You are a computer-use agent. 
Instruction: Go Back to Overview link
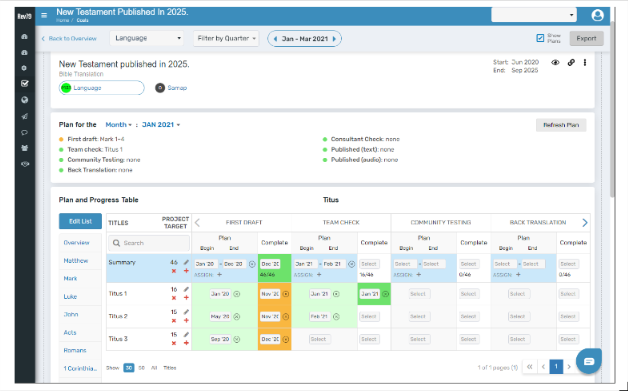pyautogui.click(x=69, y=39)
